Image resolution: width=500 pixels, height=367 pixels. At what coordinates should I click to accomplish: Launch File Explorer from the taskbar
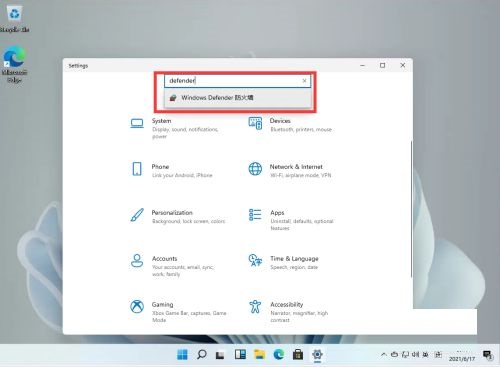pos(259,355)
